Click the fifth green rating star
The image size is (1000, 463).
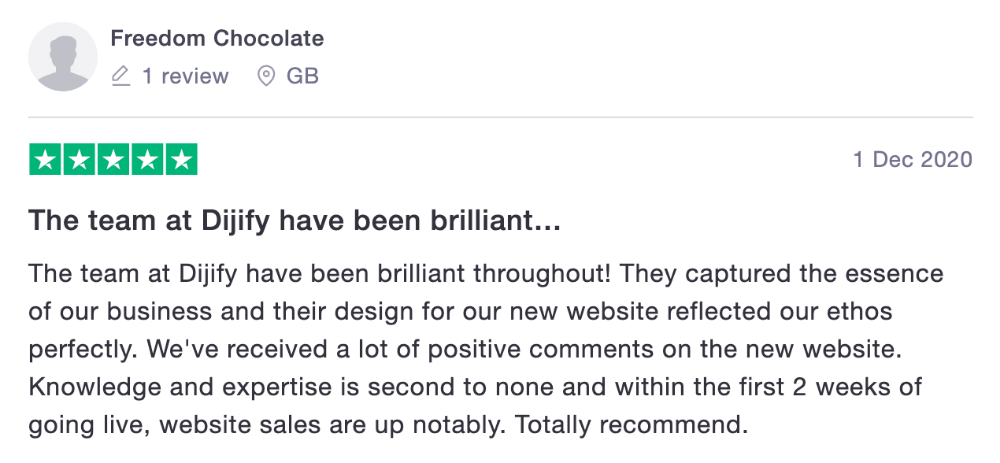pos(181,159)
